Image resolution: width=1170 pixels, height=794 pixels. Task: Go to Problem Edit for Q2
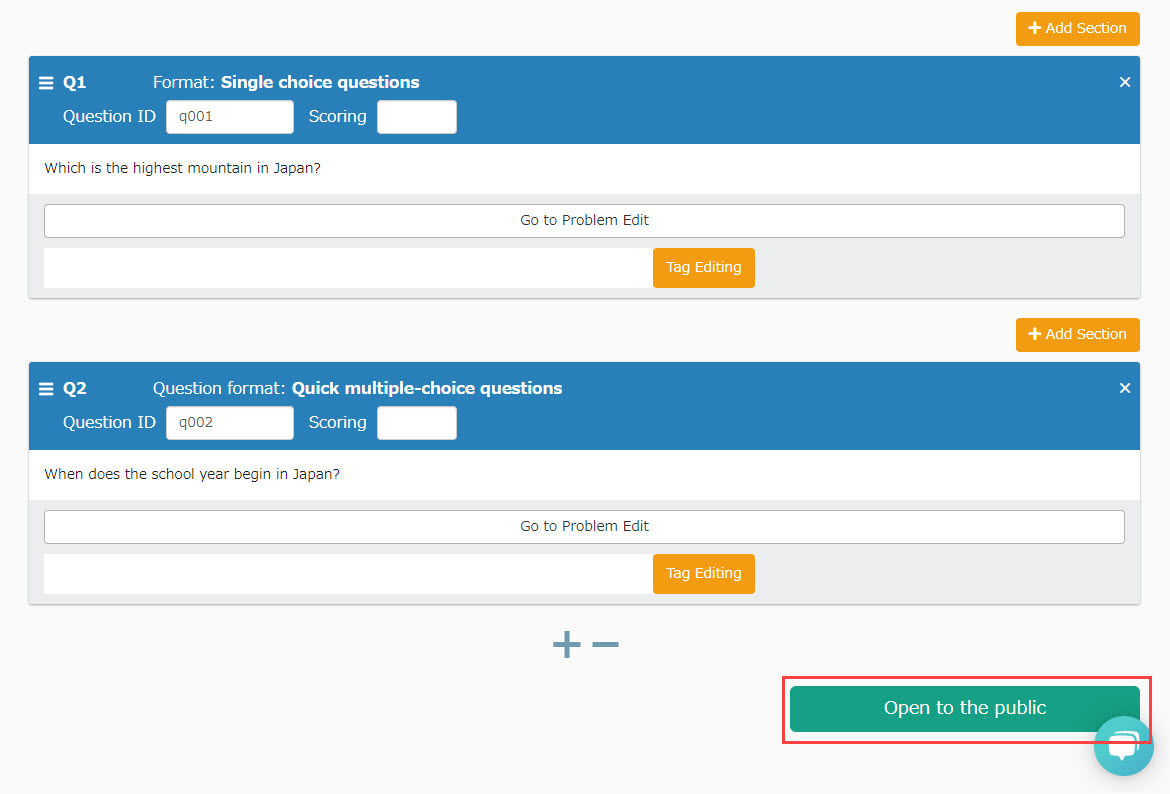(x=584, y=527)
